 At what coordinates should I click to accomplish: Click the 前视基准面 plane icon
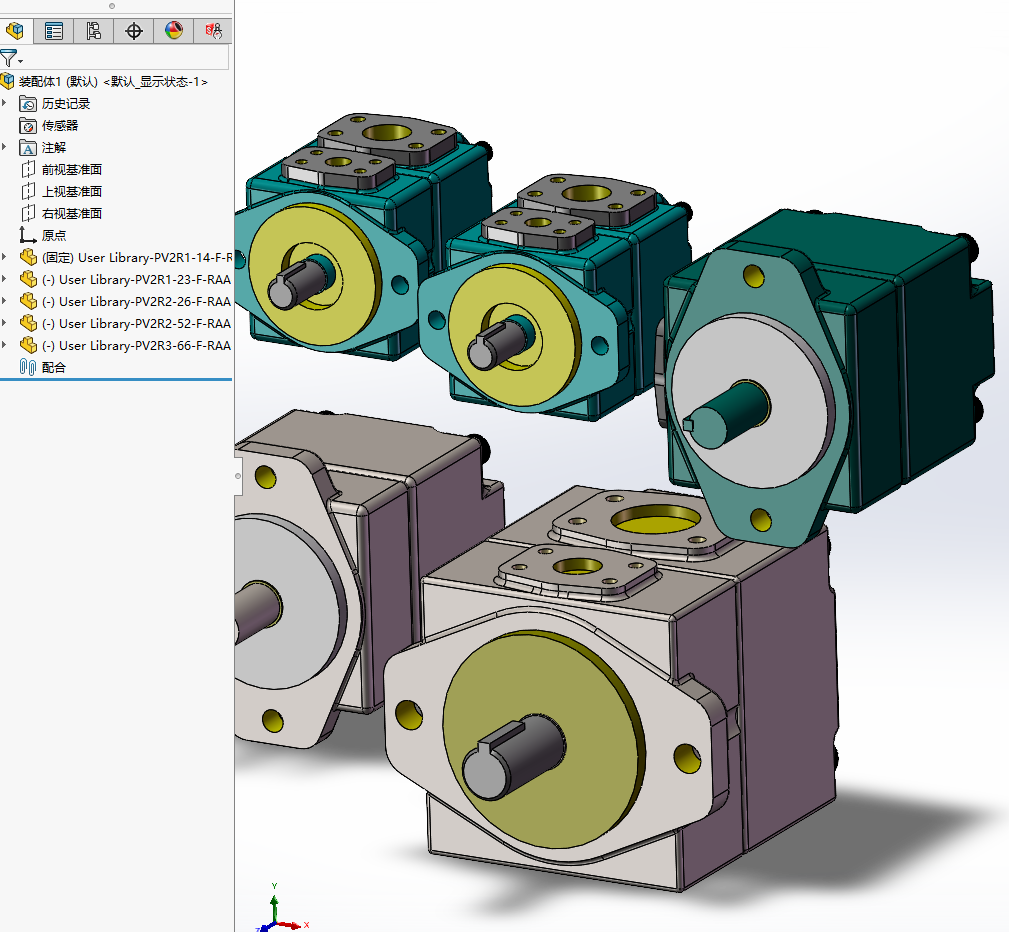tap(28, 169)
